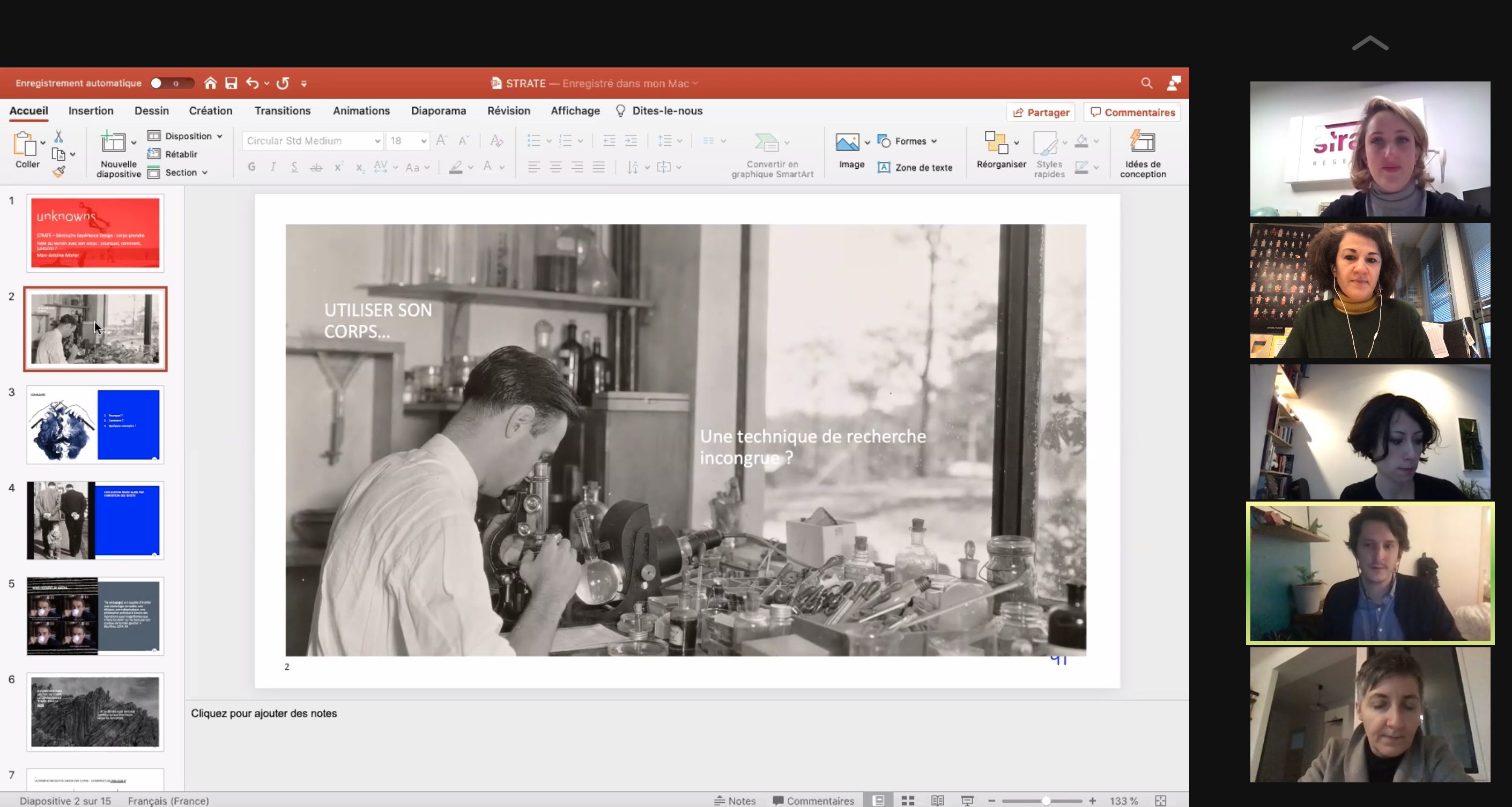The image size is (1512, 807).
Task: Switch to slide sorter grid view
Action: coord(908,801)
